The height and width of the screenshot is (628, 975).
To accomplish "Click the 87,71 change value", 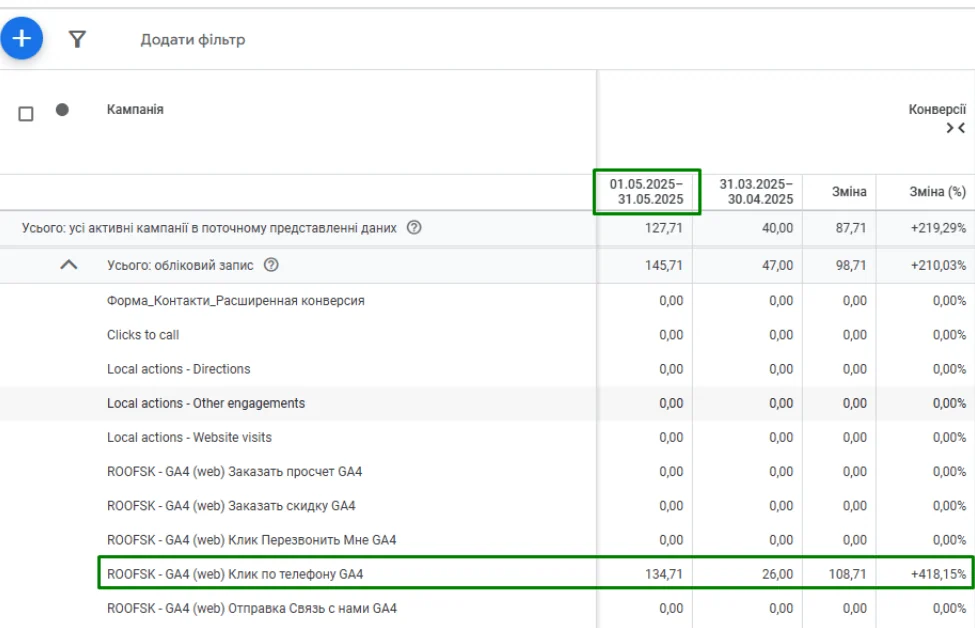I will pyautogui.click(x=851, y=228).
